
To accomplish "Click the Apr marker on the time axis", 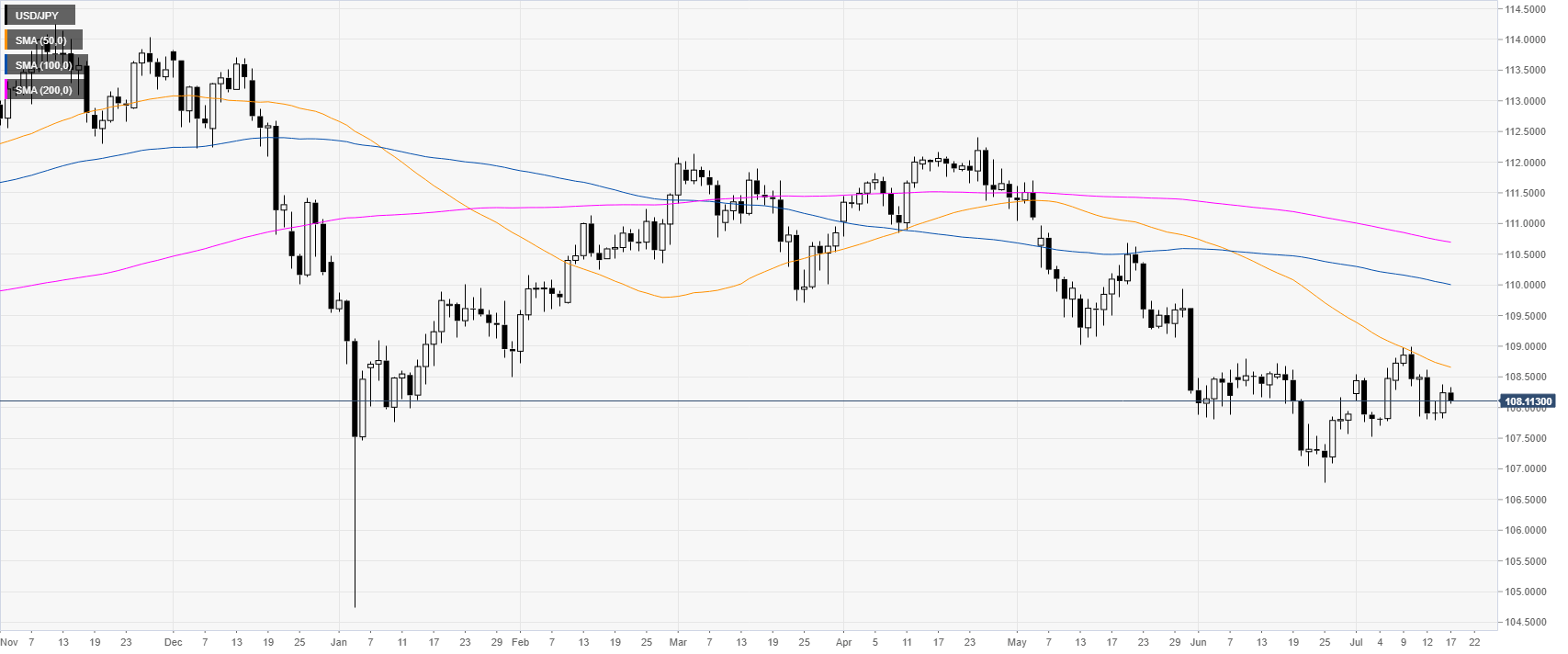I will 843,642.
